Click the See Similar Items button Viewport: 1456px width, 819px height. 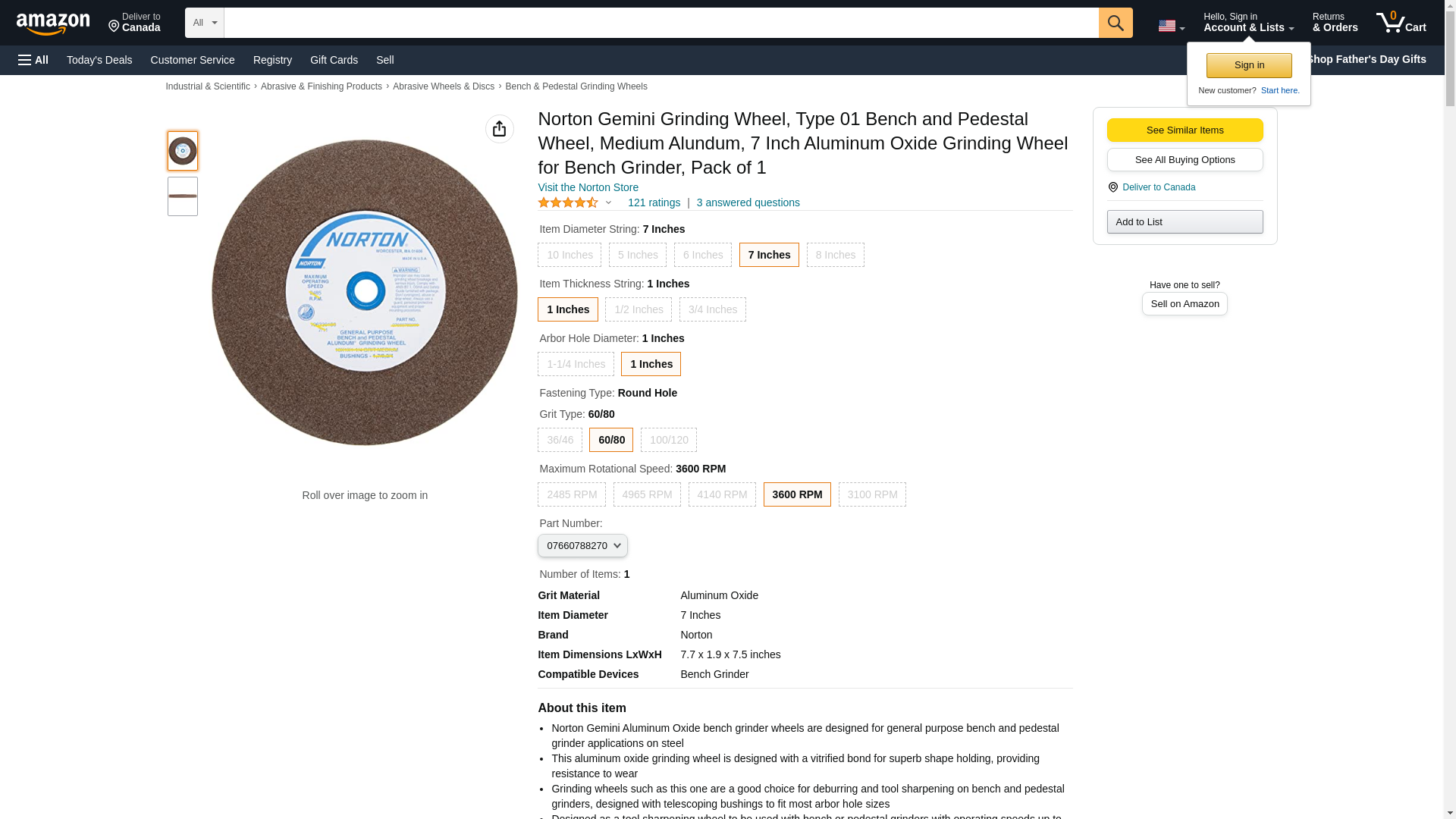point(1184,130)
